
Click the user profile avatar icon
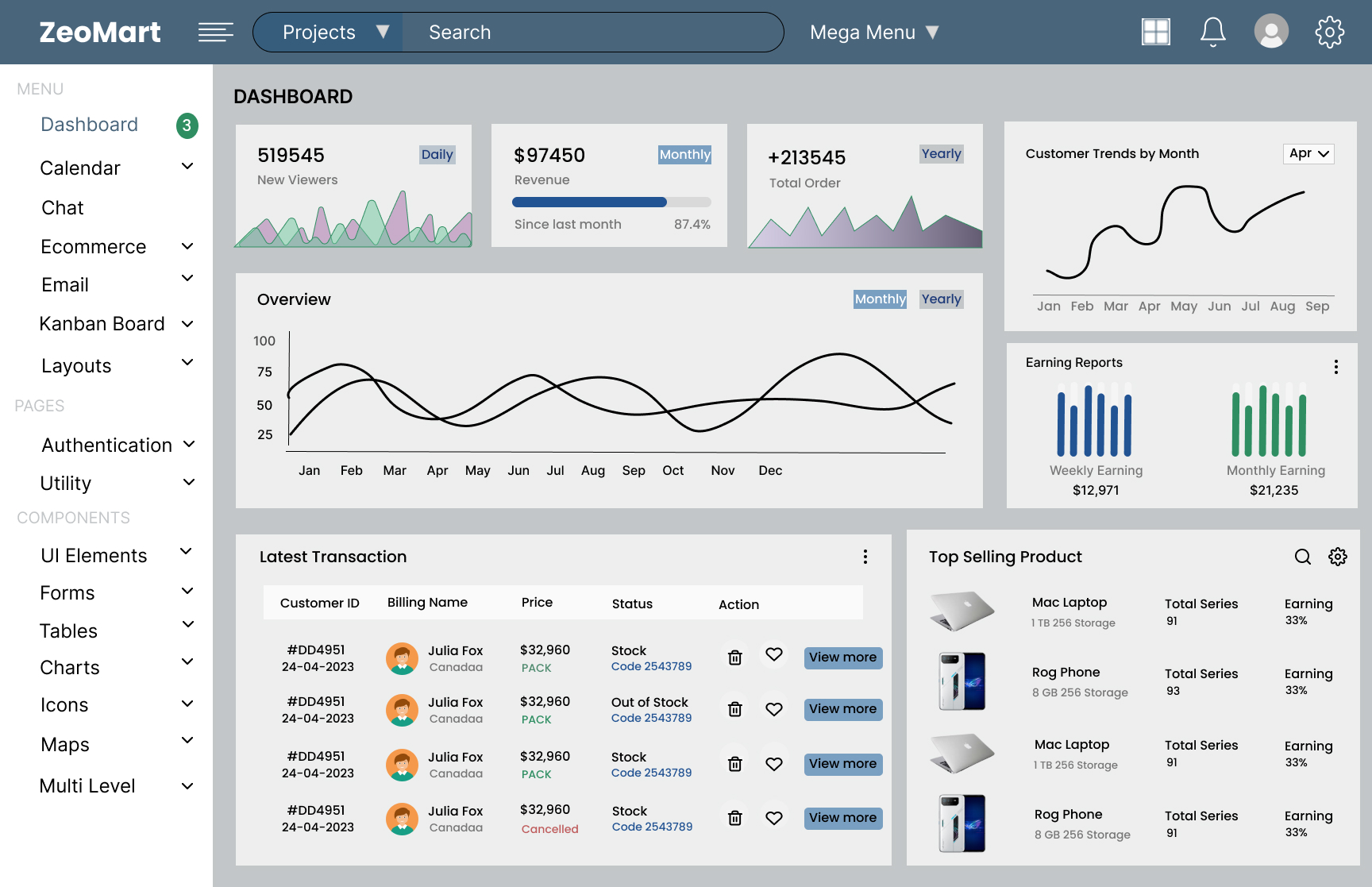1270,32
